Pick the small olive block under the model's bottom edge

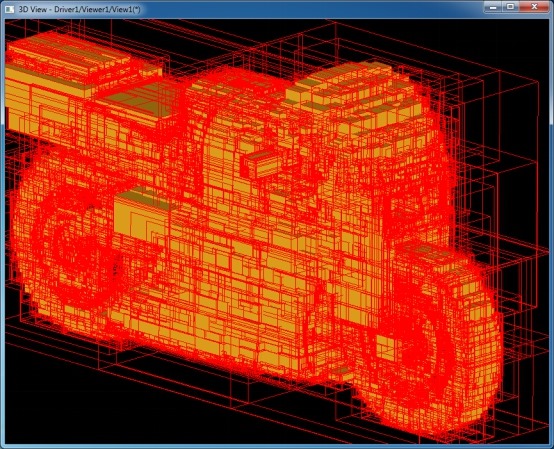341,370
